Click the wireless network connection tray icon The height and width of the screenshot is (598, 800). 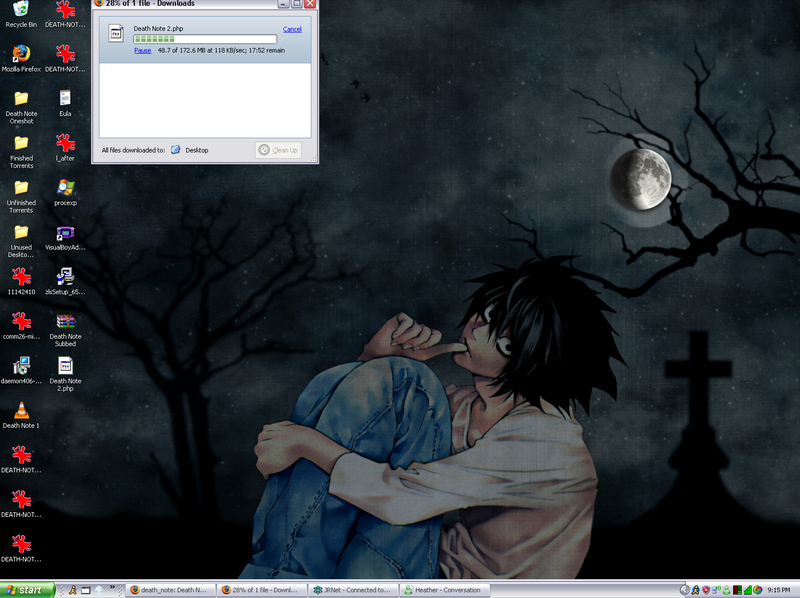716,590
